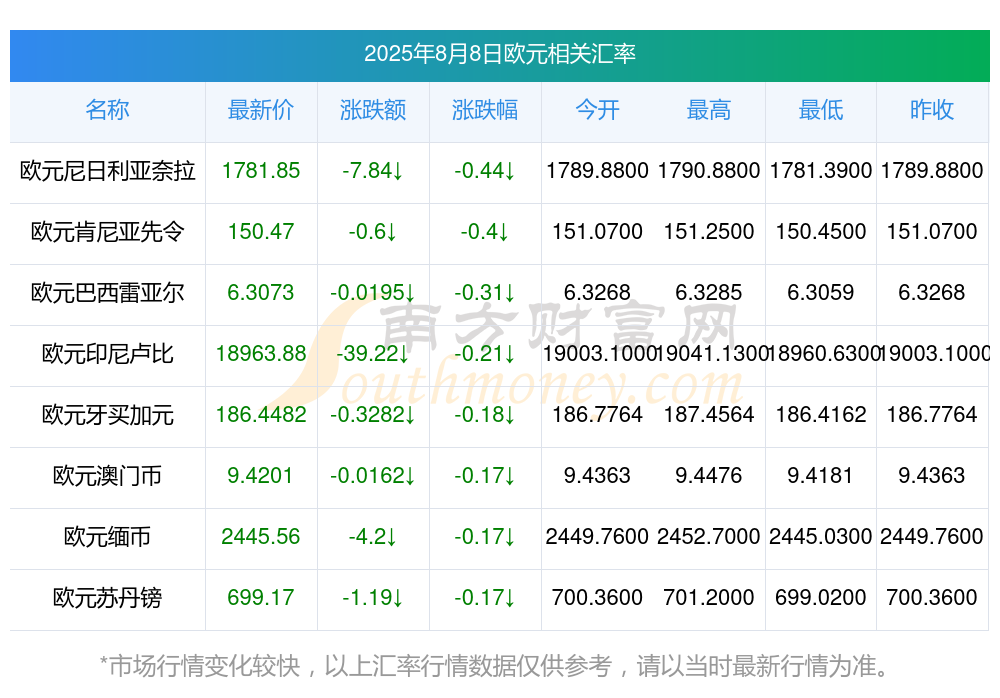This screenshot has width=1000, height=698.
Task: Click the high value 9.4476
Action: tap(709, 475)
